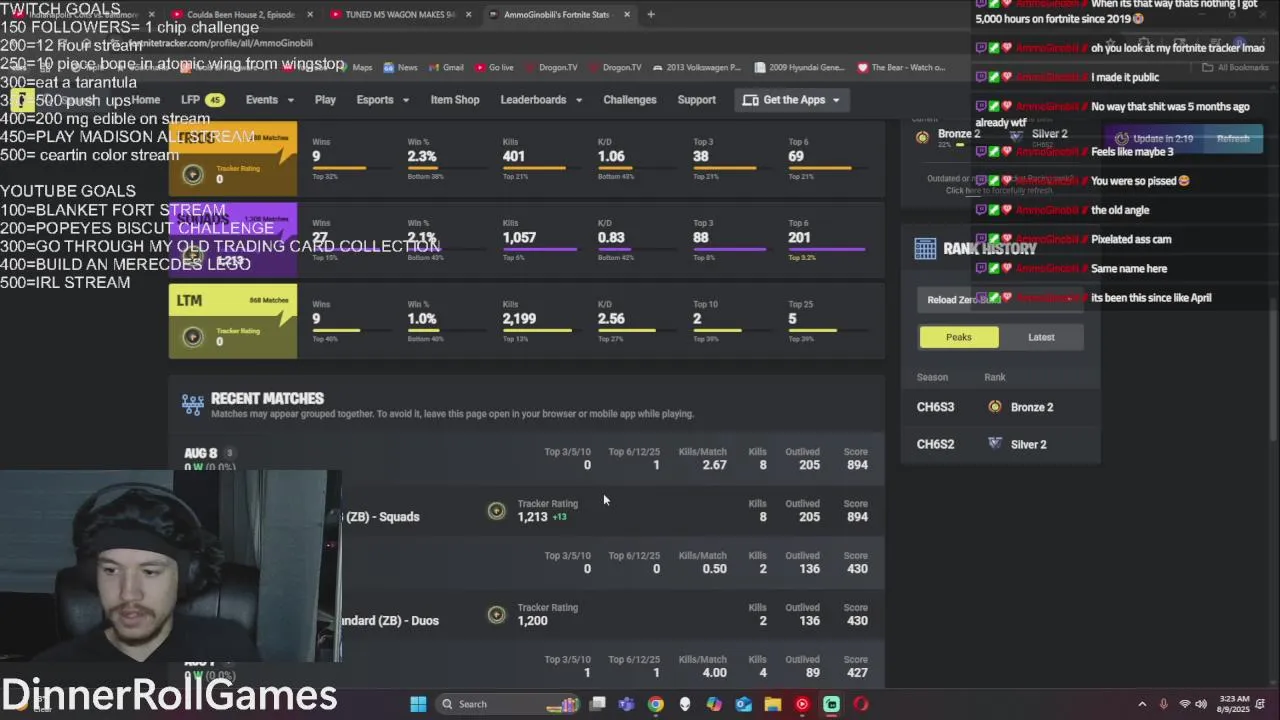Open the Play nav item

point(325,100)
